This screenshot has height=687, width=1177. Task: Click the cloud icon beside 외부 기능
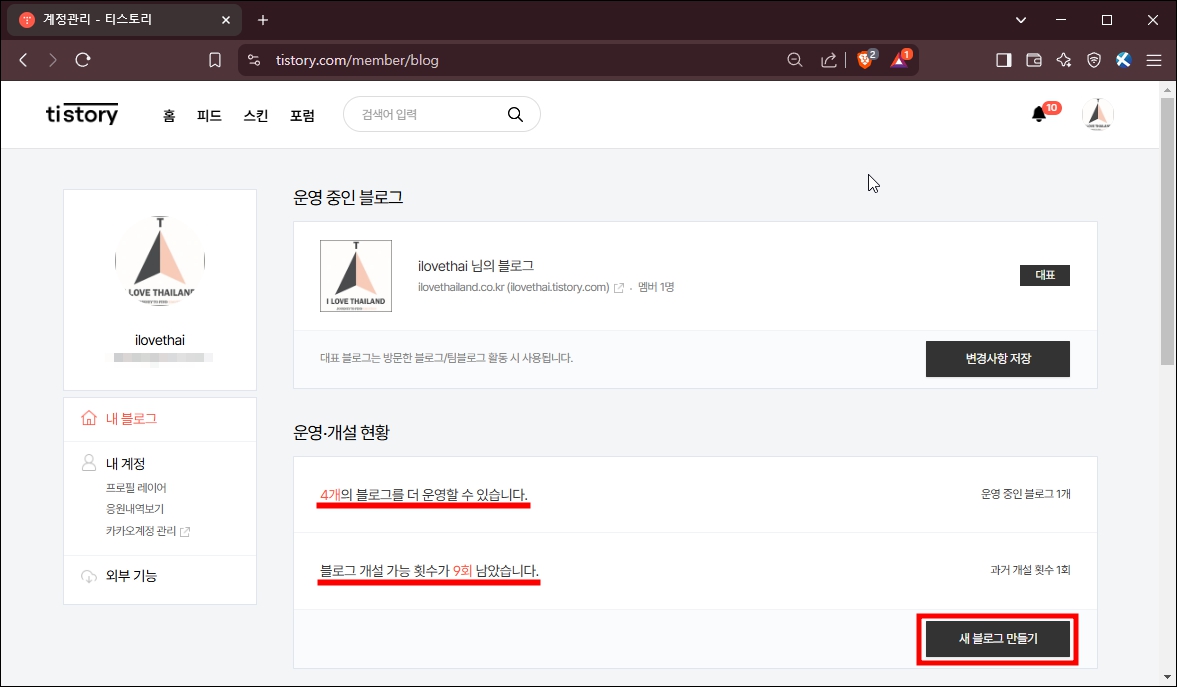point(88,575)
